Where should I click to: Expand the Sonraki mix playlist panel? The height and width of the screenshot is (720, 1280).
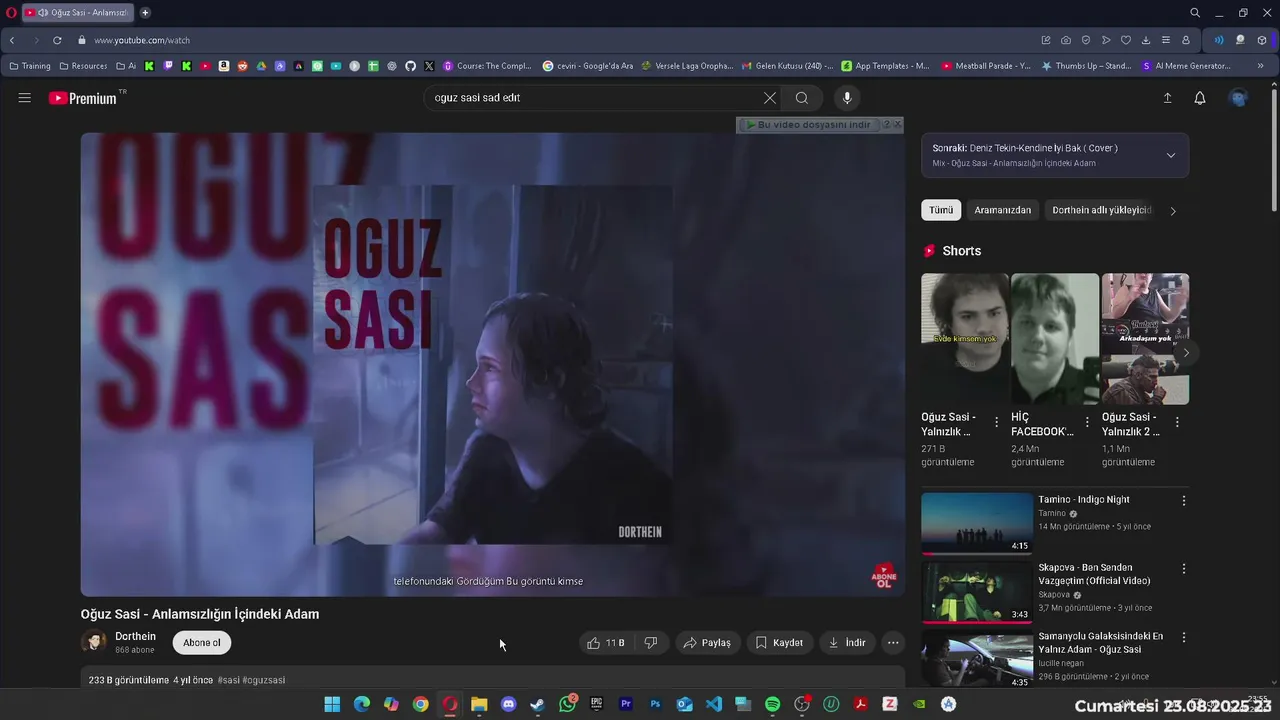tap(1171, 155)
